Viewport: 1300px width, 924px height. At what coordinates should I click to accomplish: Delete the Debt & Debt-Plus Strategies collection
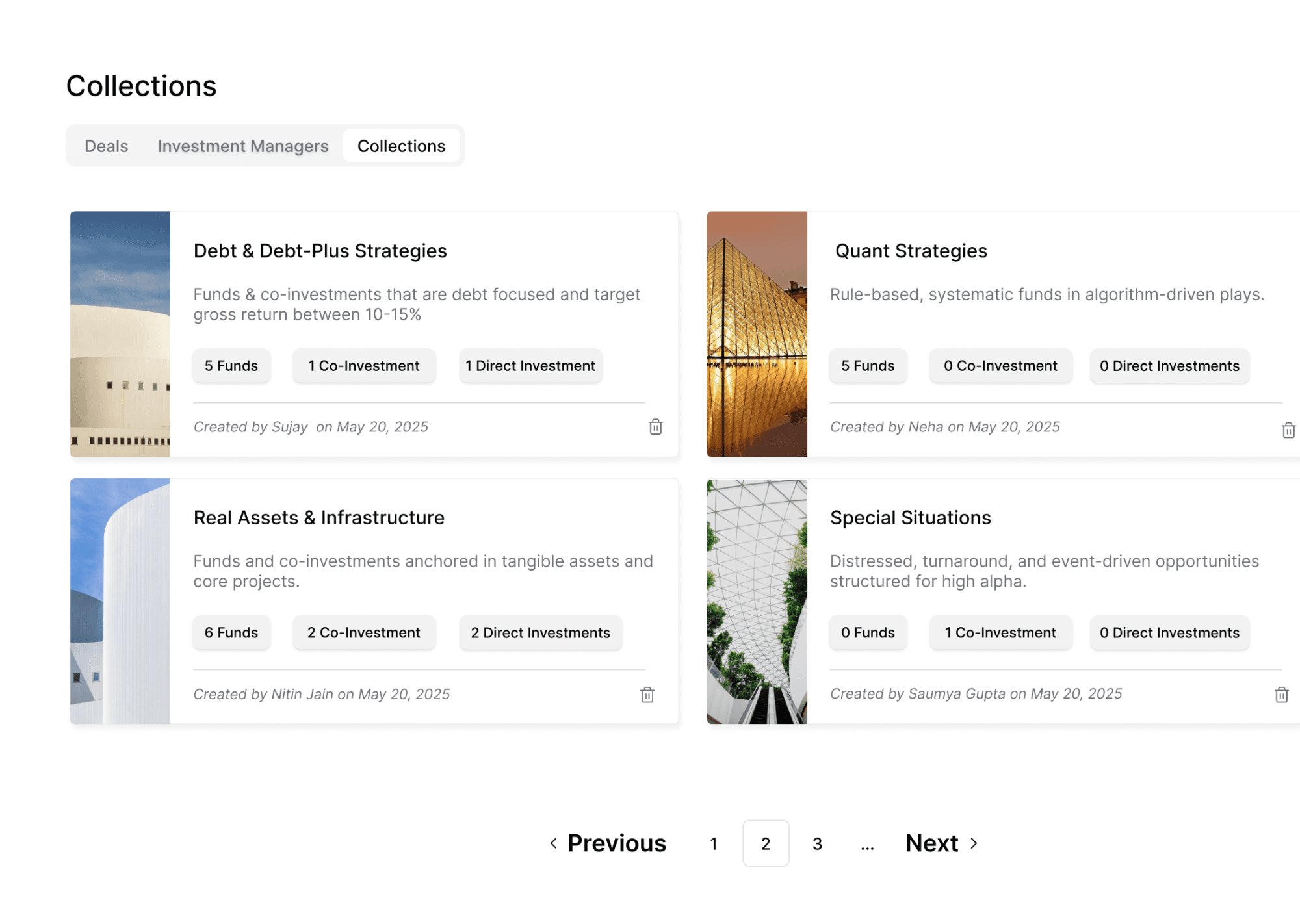coord(656,427)
